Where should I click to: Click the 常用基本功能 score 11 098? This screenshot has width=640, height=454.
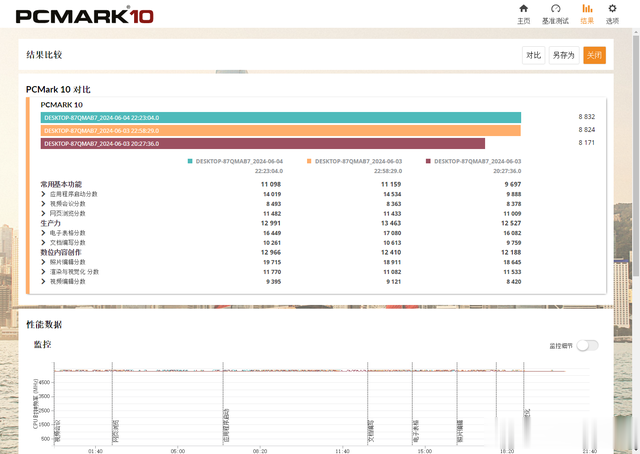point(271,185)
